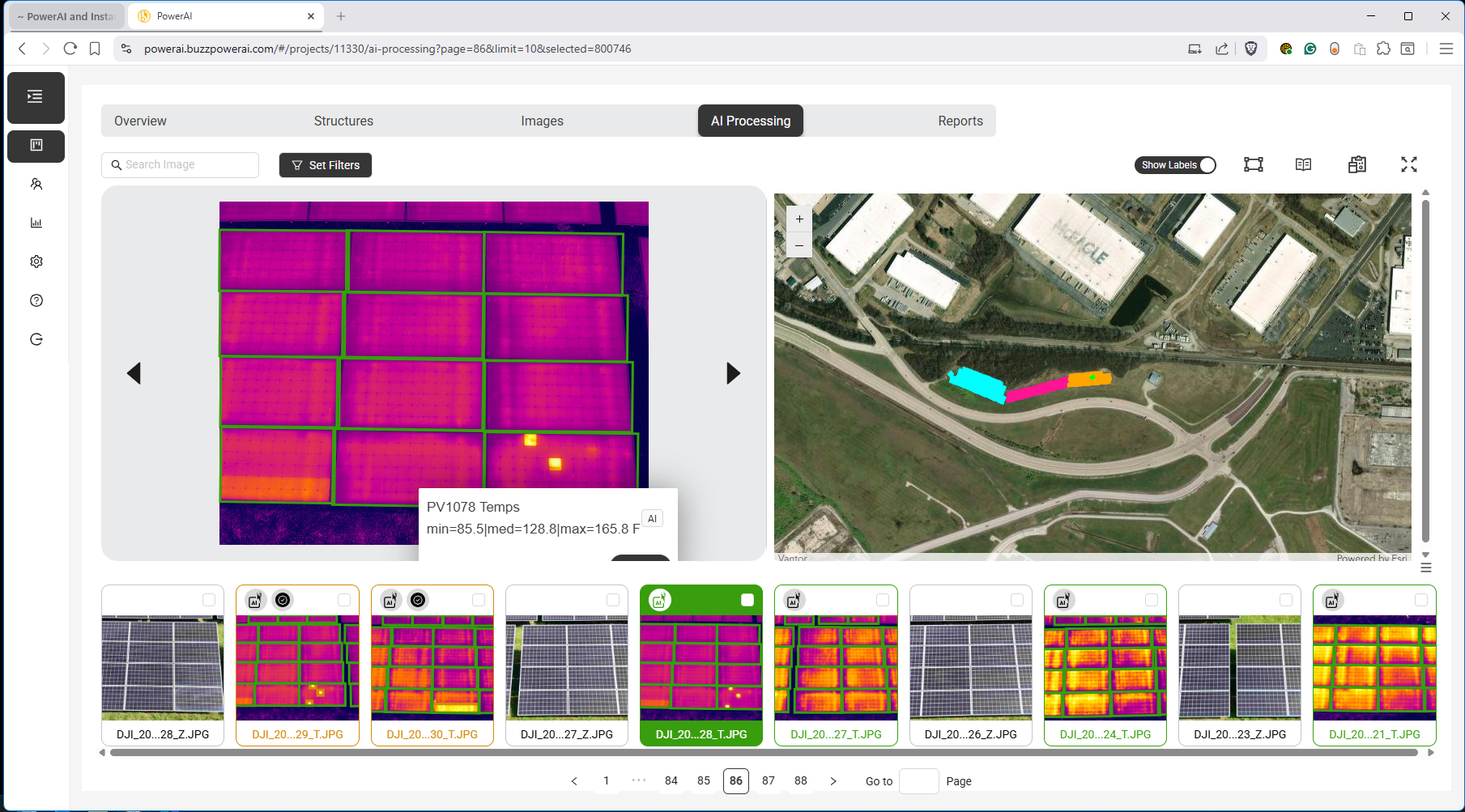Show next image with the right arrow
Viewport: 1465px width, 812px height.
click(733, 373)
